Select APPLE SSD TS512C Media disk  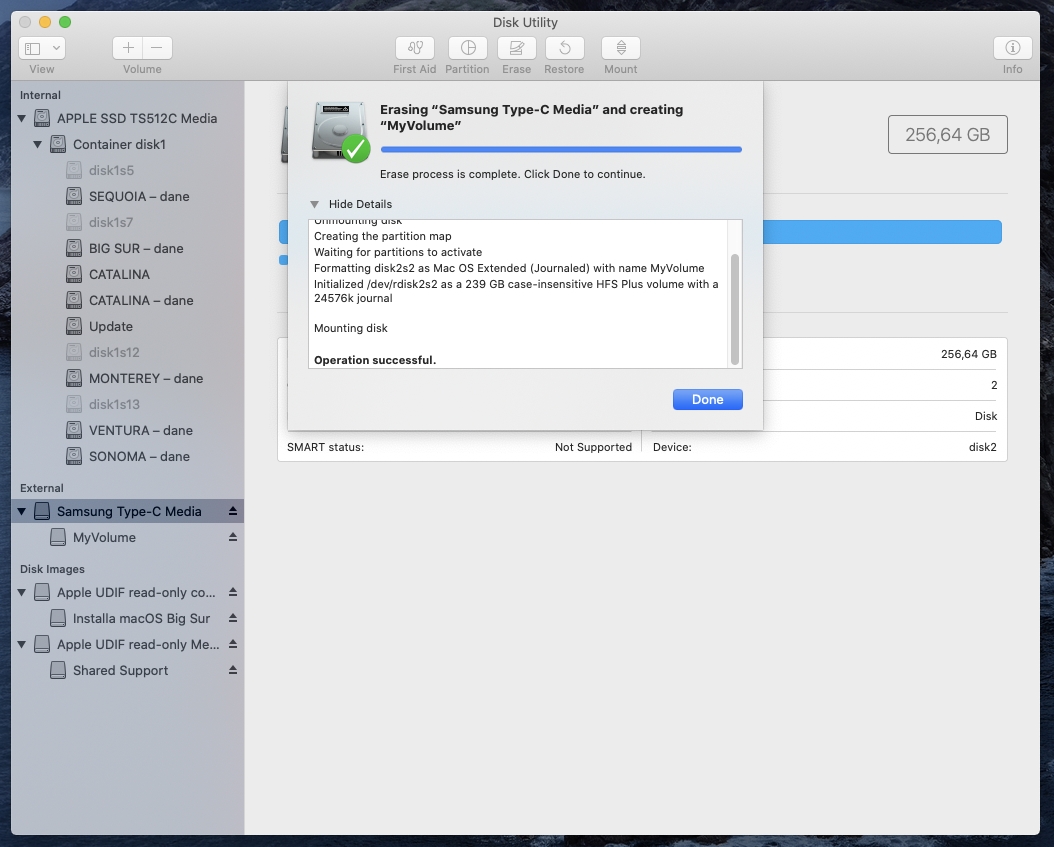(128, 118)
